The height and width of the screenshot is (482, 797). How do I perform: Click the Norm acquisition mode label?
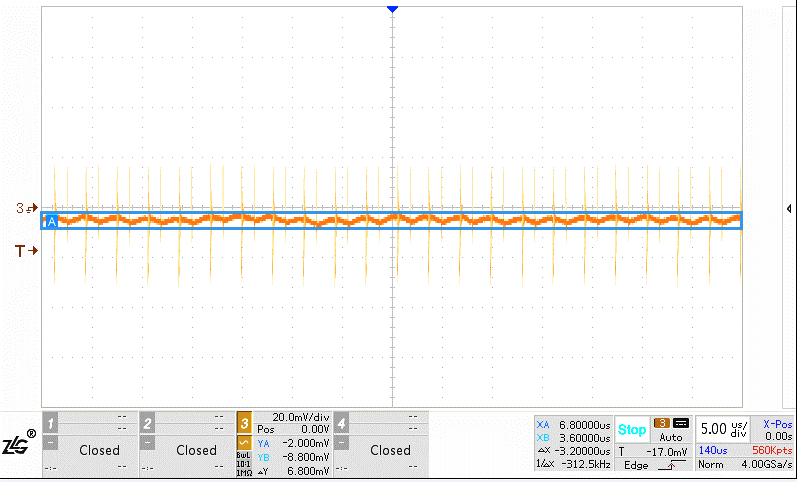[x=710, y=465]
